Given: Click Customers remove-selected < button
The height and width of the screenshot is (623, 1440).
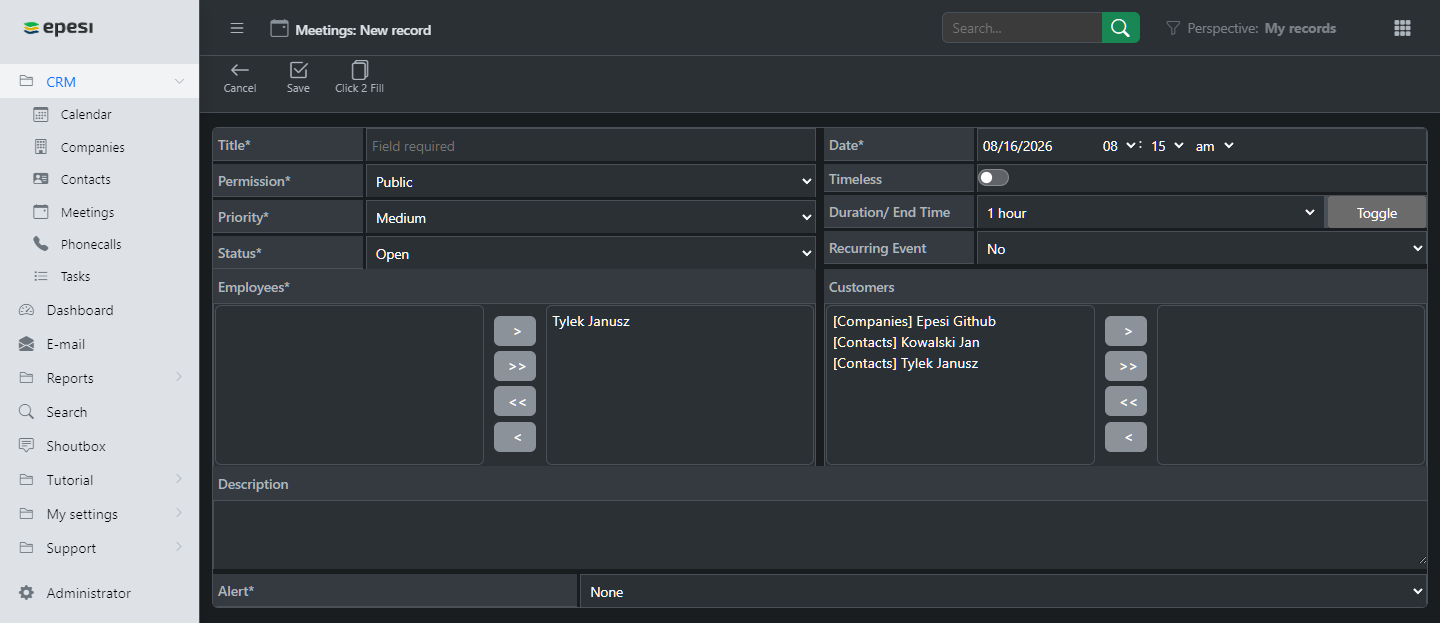Looking at the screenshot, I should pyautogui.click(x=1126, y=437).
